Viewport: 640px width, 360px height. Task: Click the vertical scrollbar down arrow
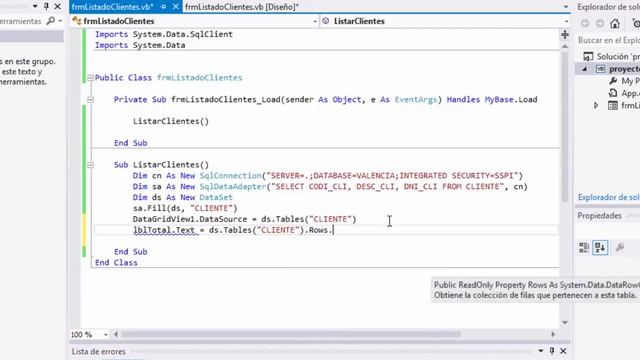click(565, 322)
